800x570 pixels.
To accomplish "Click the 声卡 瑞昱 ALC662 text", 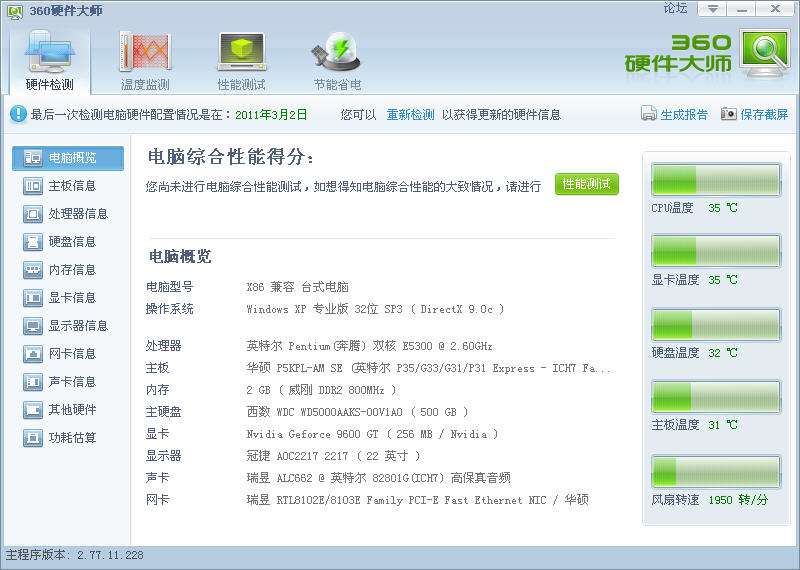I will 379,478.
